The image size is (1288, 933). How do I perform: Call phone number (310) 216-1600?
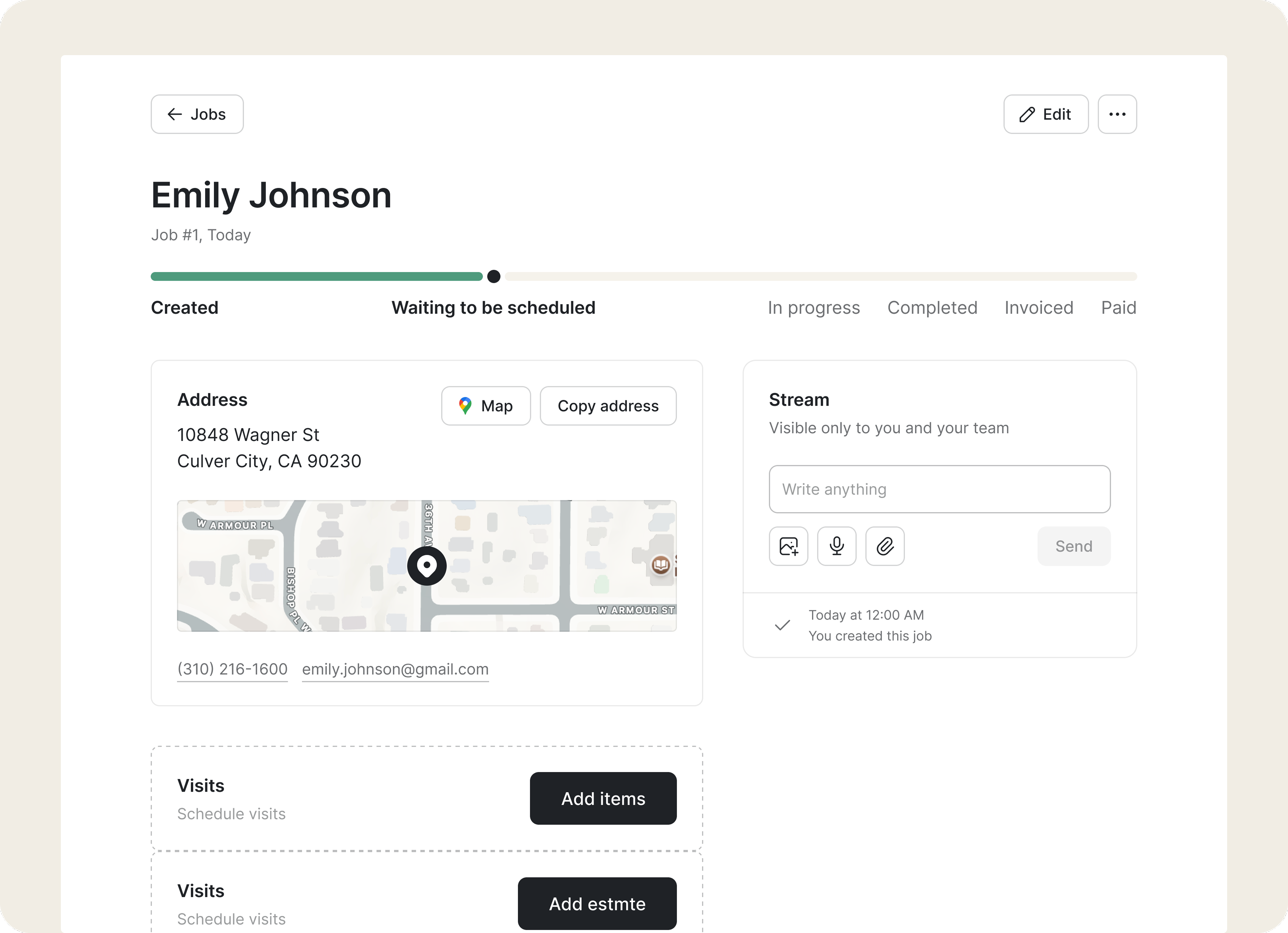(232, 669)
